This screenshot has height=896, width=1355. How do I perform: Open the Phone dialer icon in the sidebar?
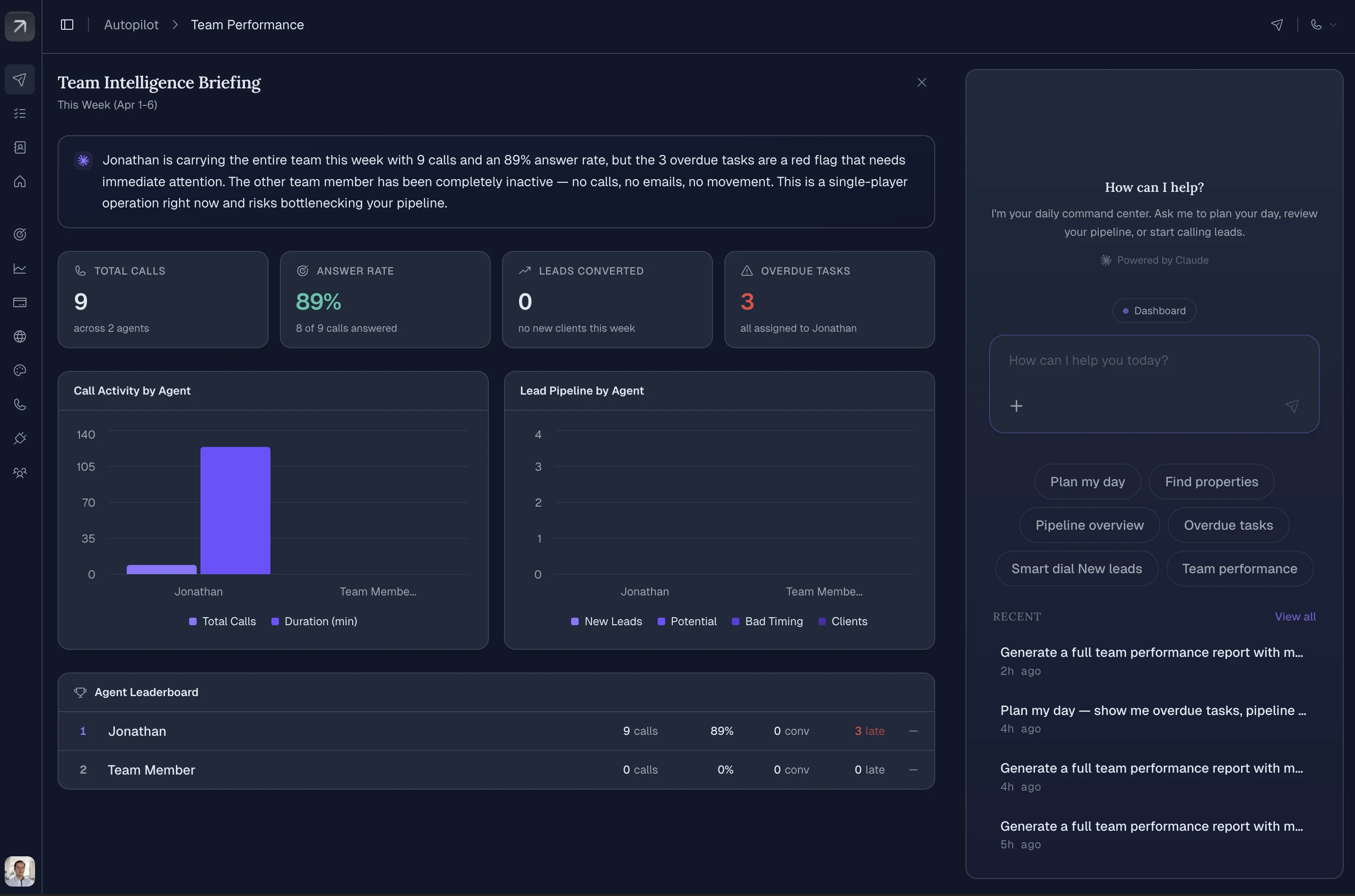(x=20, y=404)
